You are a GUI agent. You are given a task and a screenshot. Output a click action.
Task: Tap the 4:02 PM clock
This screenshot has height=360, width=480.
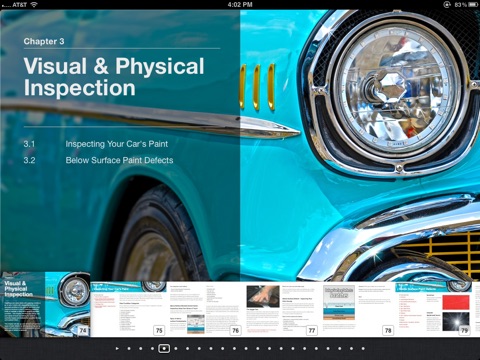click(240, 5)
